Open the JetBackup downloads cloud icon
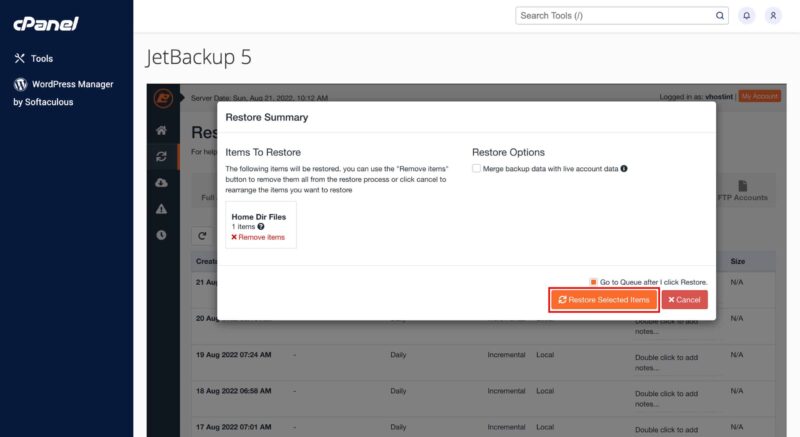The width and height of the screenshot is (800, 437). pos(161,183)
